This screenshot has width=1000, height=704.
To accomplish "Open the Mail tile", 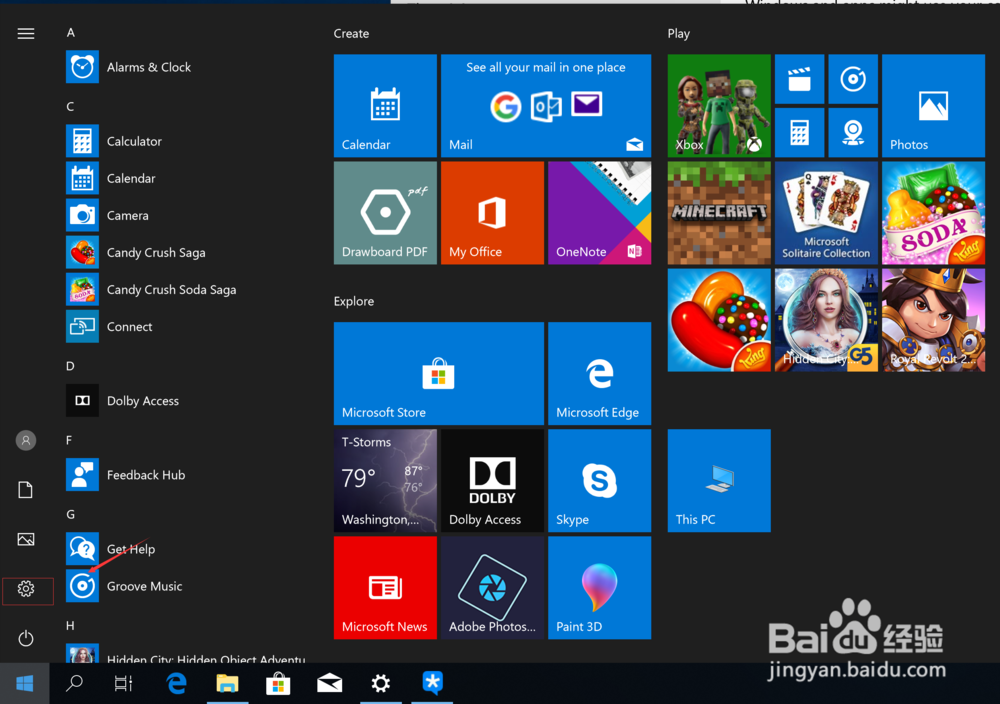I will pos(546,106).
